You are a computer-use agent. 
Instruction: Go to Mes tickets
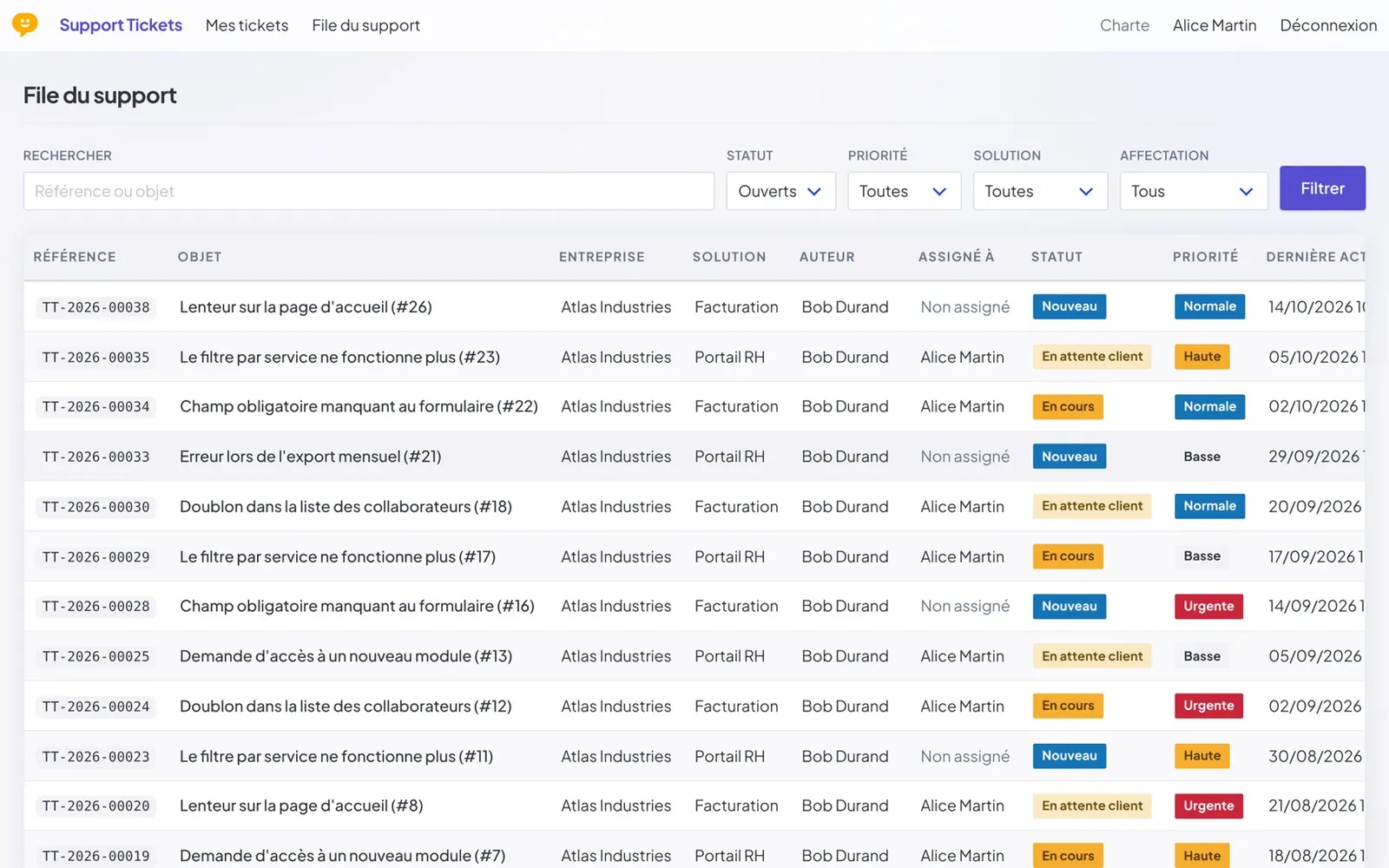[x=247, y=25]
